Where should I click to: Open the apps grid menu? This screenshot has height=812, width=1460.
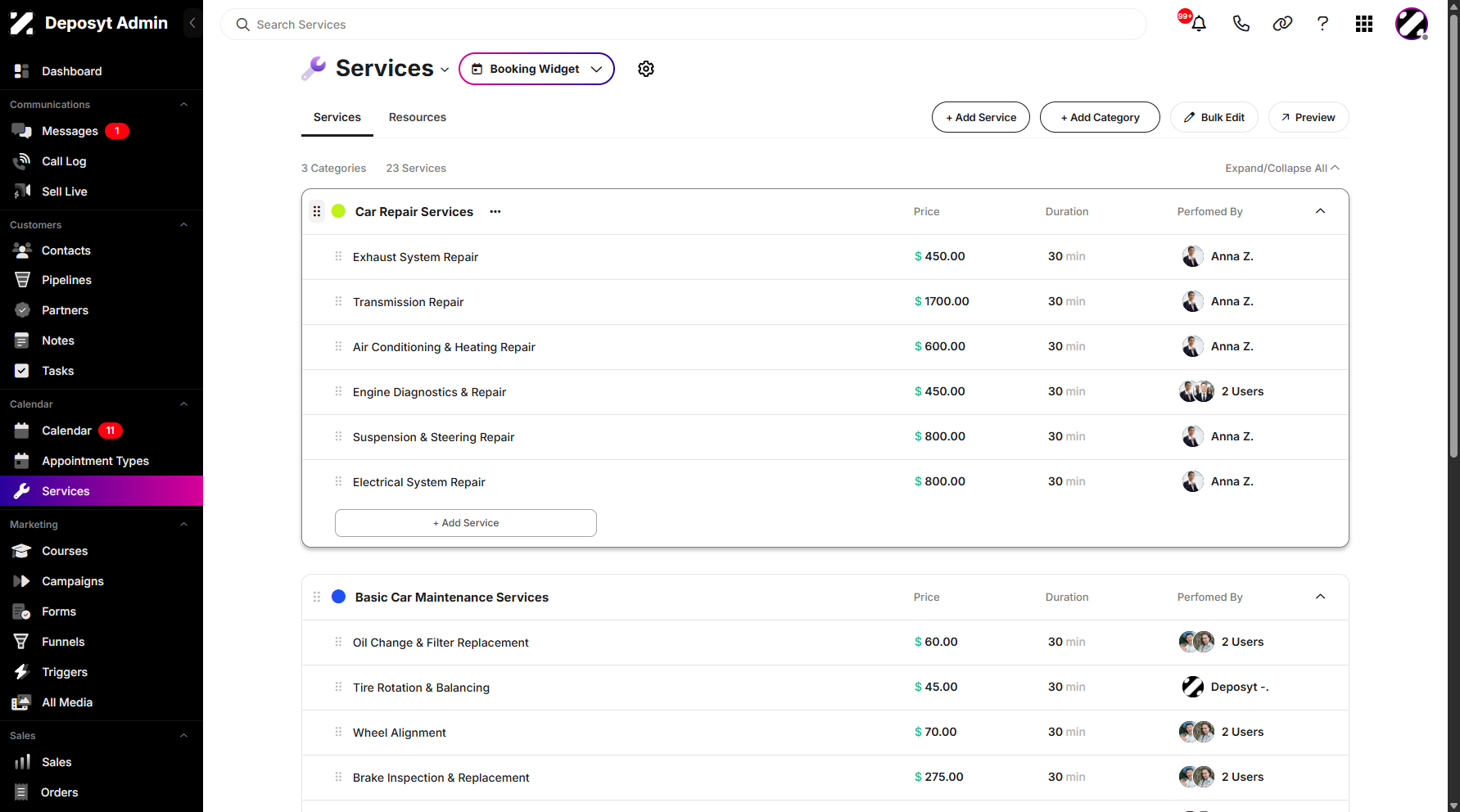(x=1364, y=24)
